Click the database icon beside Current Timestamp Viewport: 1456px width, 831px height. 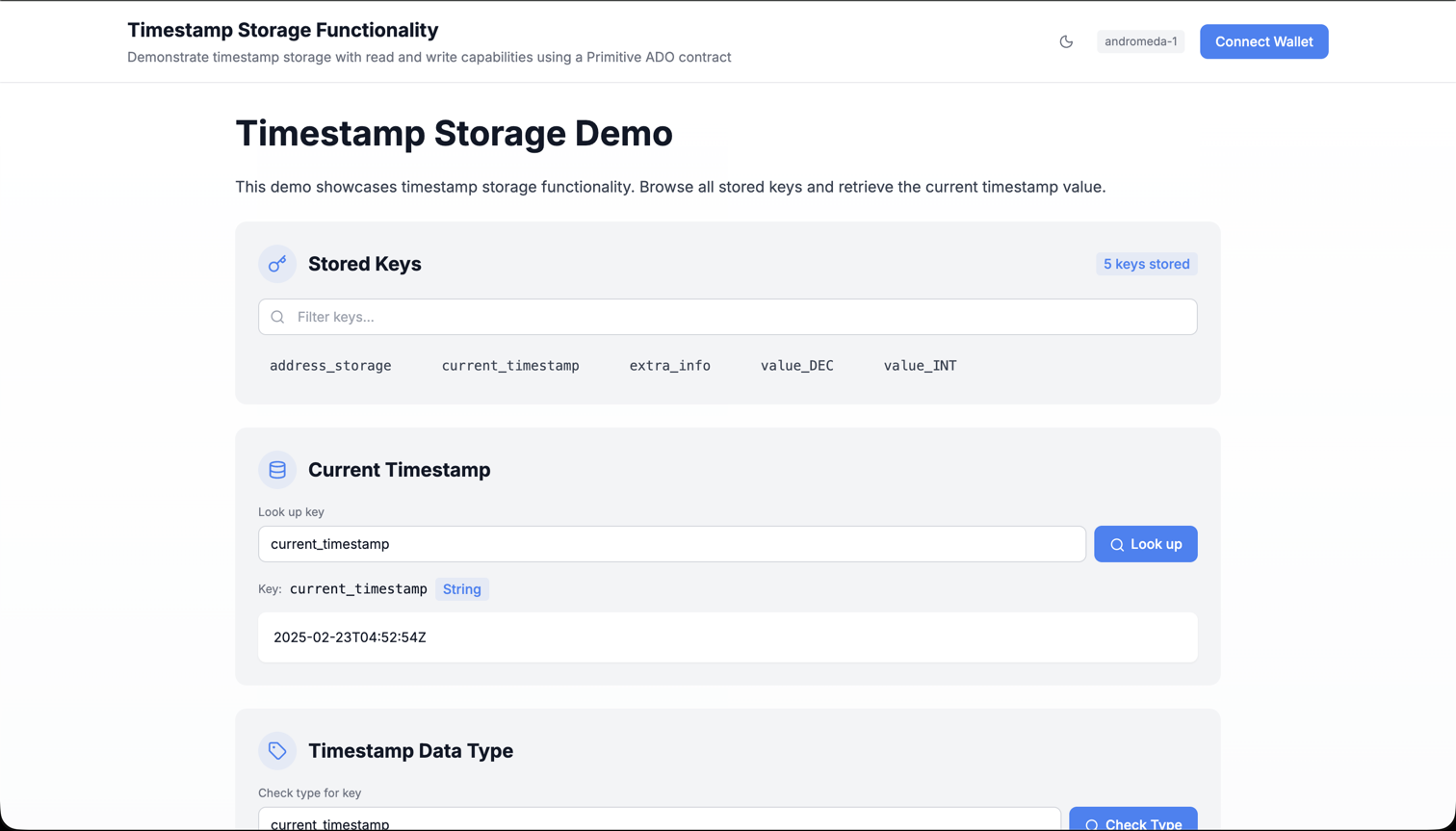[x=277, y=470]
